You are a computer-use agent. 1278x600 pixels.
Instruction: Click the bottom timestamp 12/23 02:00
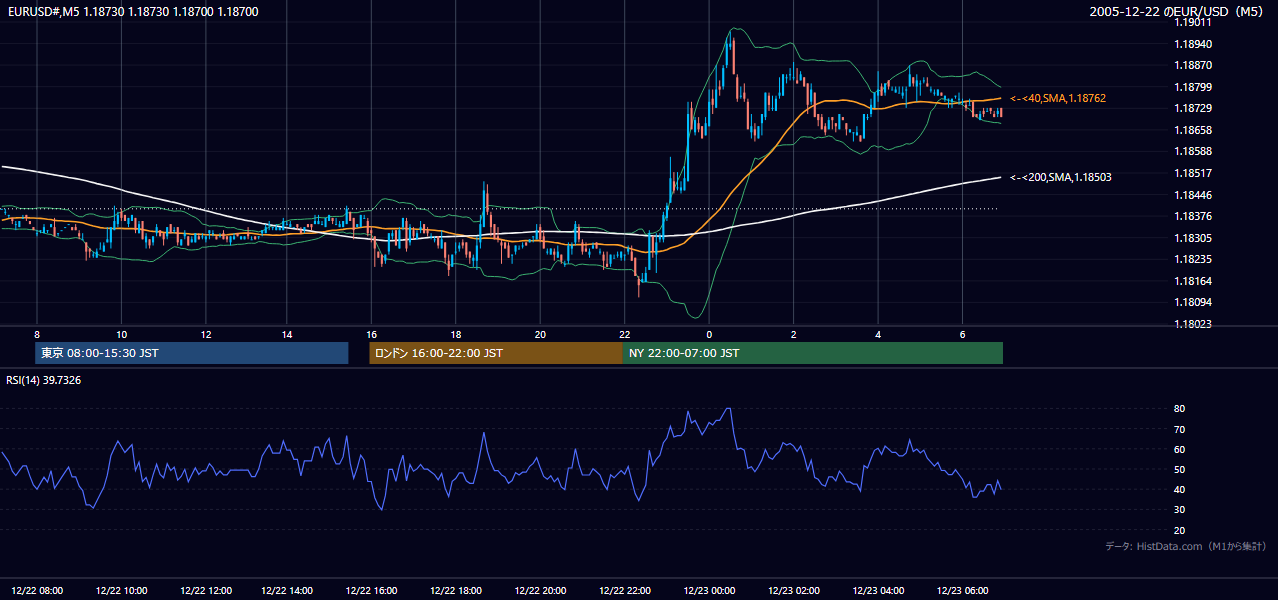793,590
